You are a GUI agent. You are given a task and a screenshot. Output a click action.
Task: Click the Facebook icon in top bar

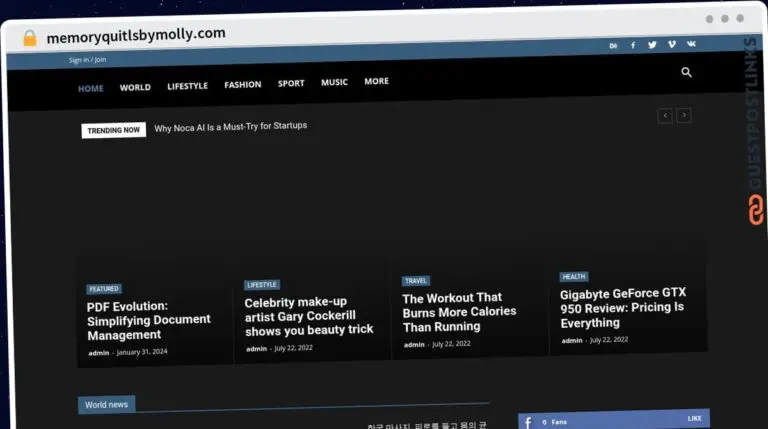pos(632,45)
